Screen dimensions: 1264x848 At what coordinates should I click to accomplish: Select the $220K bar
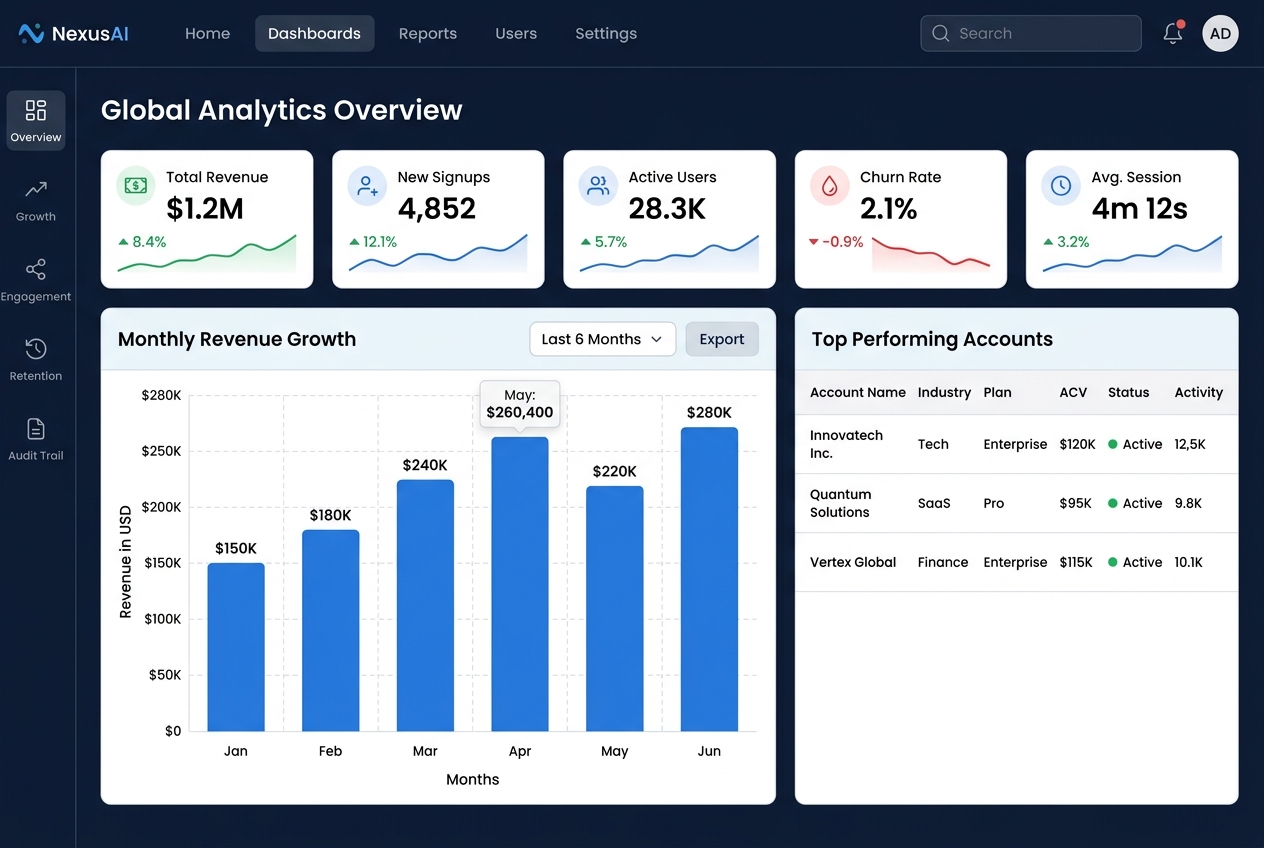click(615, 608)
